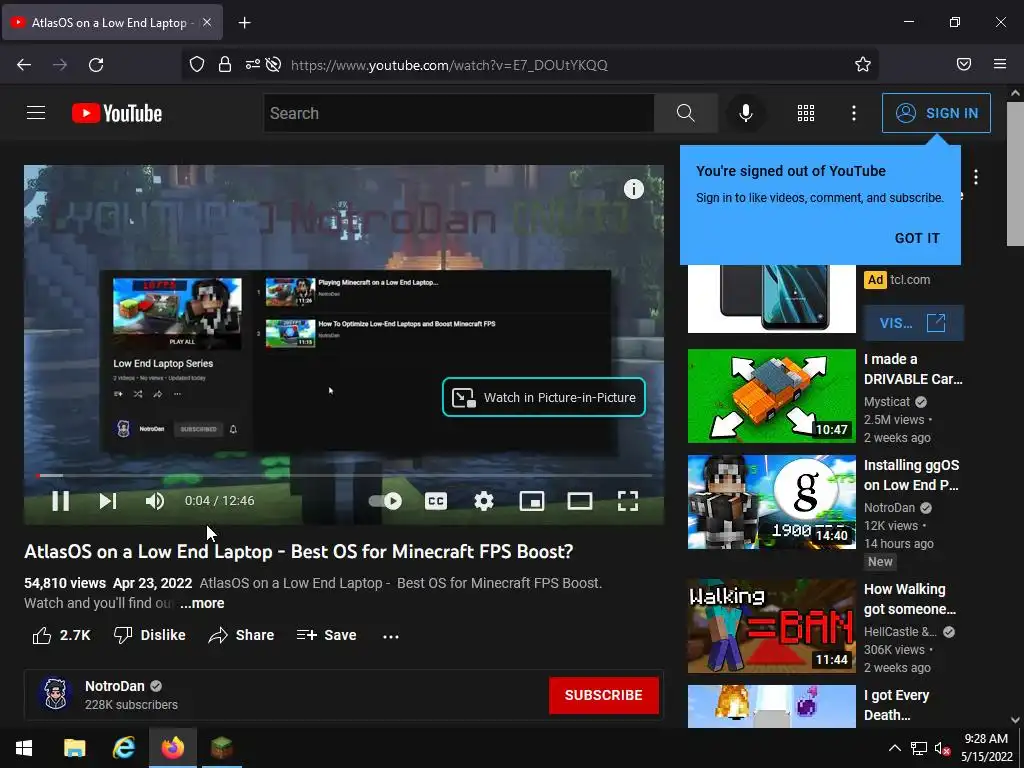Screen dimensions: 1024x768
Task: Click the autoplay blocked icon in address bar
Action: [x=274, y=64]
